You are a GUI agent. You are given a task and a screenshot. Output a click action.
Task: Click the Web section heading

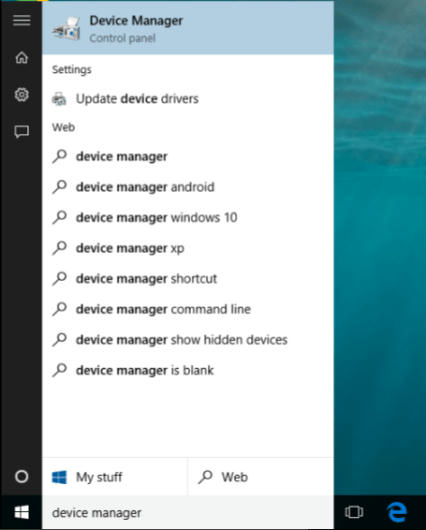point(63,127)
